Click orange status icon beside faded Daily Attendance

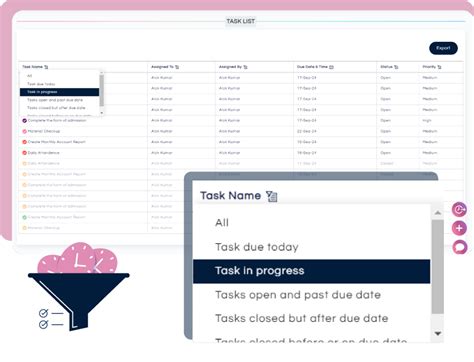[x=24, y=163]
